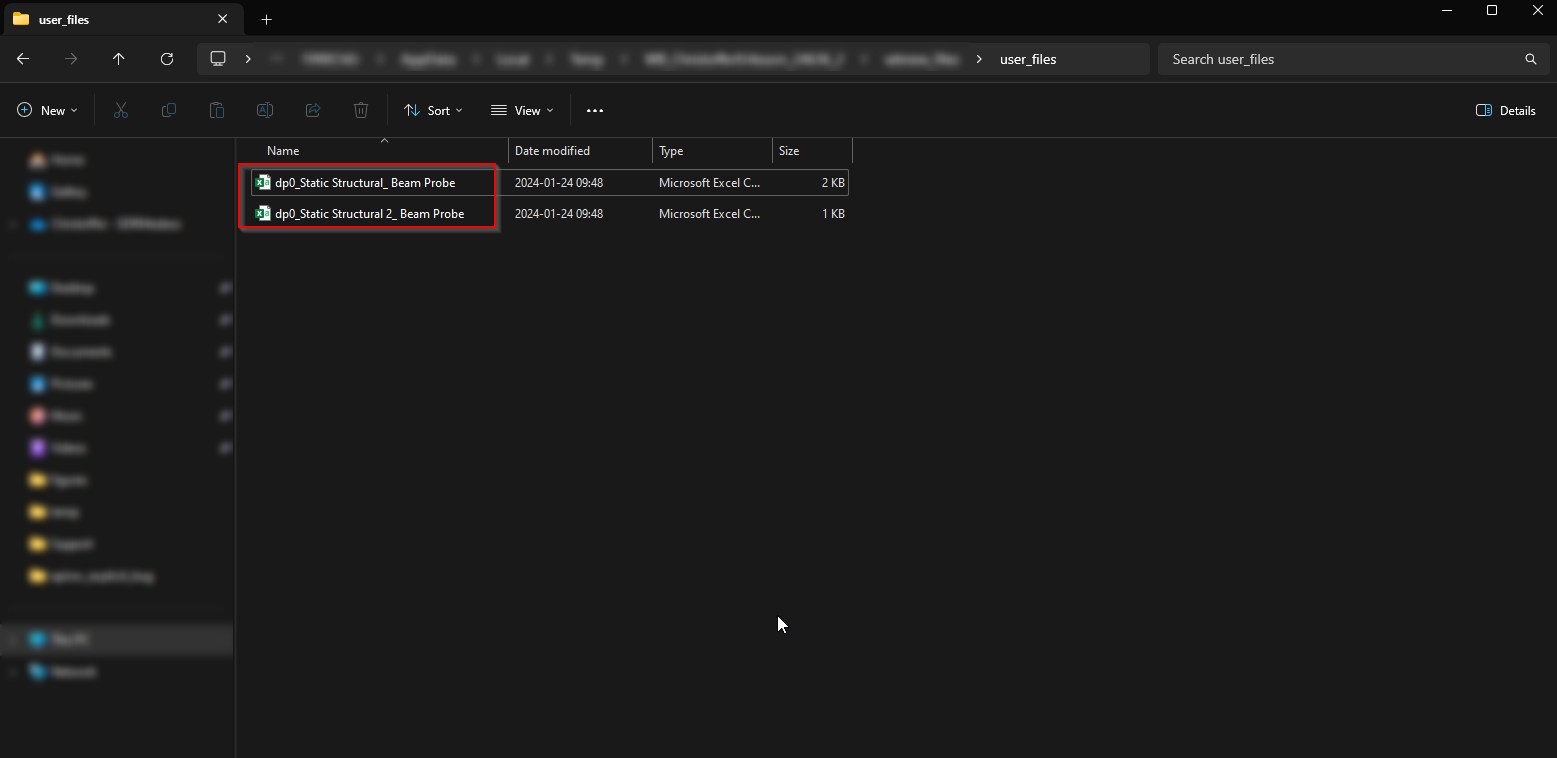Maximize the File Explorer window
Viewport: 1557px width, 758px height.
coord(1491,10)
